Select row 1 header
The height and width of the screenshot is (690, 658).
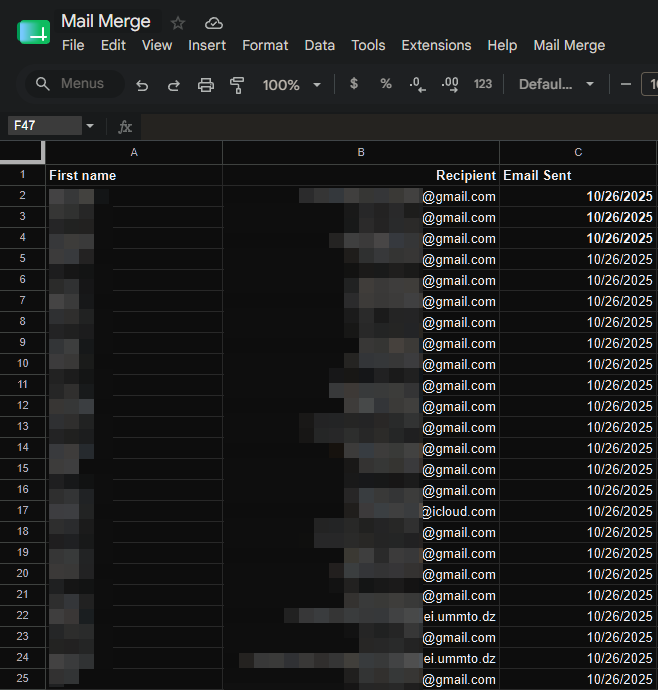tap(22, 175)
